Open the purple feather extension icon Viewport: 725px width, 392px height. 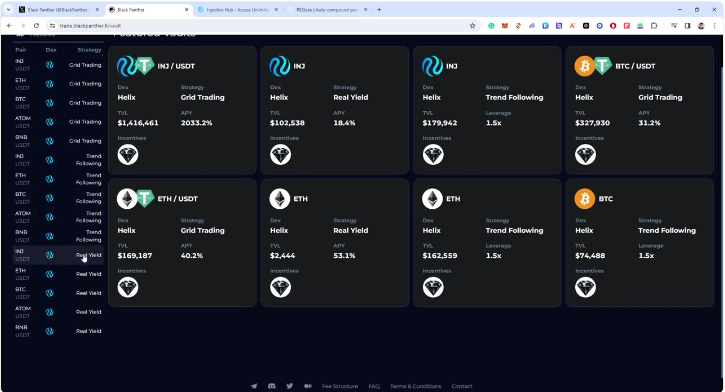click(532, 26)
